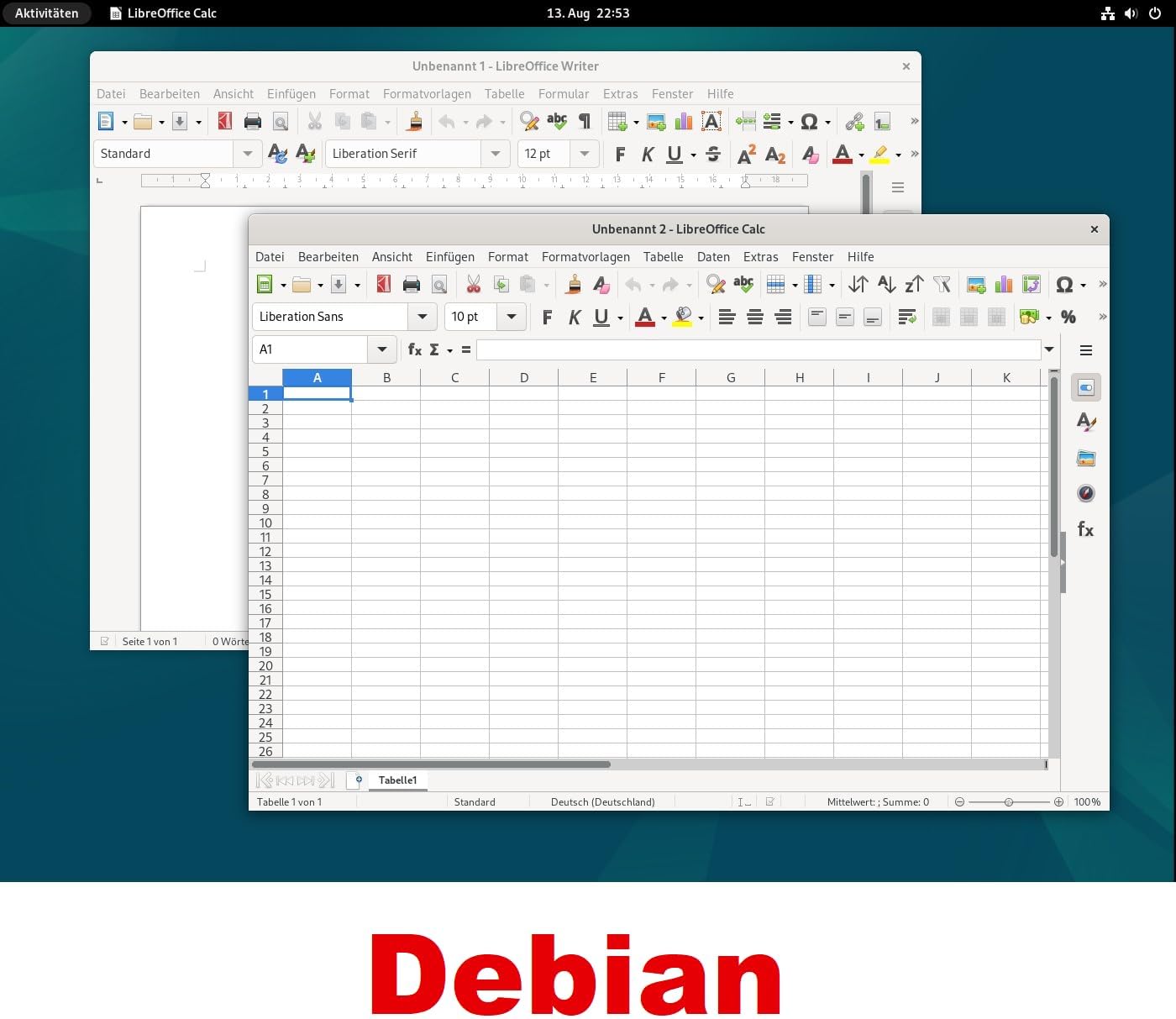
Task: Open Find & Replace in Calc toolbar
Action: click(716, 284)
